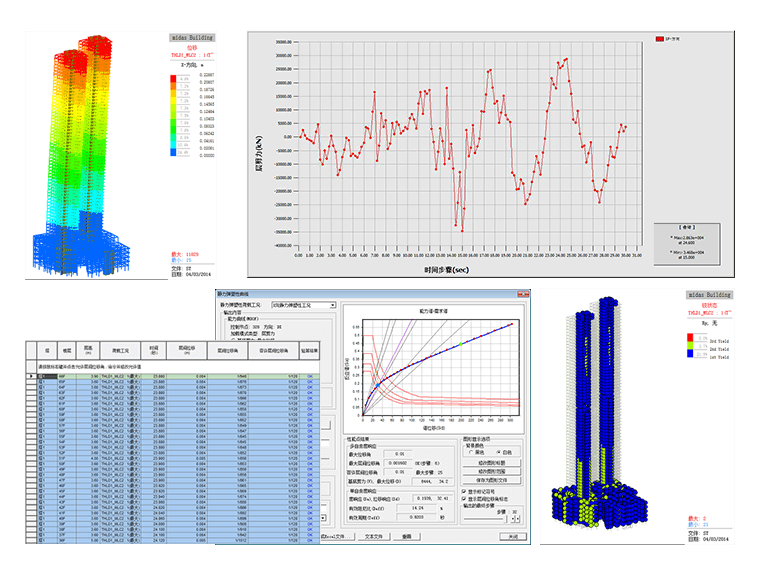Click the green 2nd Yield swatch in hinge legend
This screenshot has height=577, width=760.
click(x=690, y=346)
